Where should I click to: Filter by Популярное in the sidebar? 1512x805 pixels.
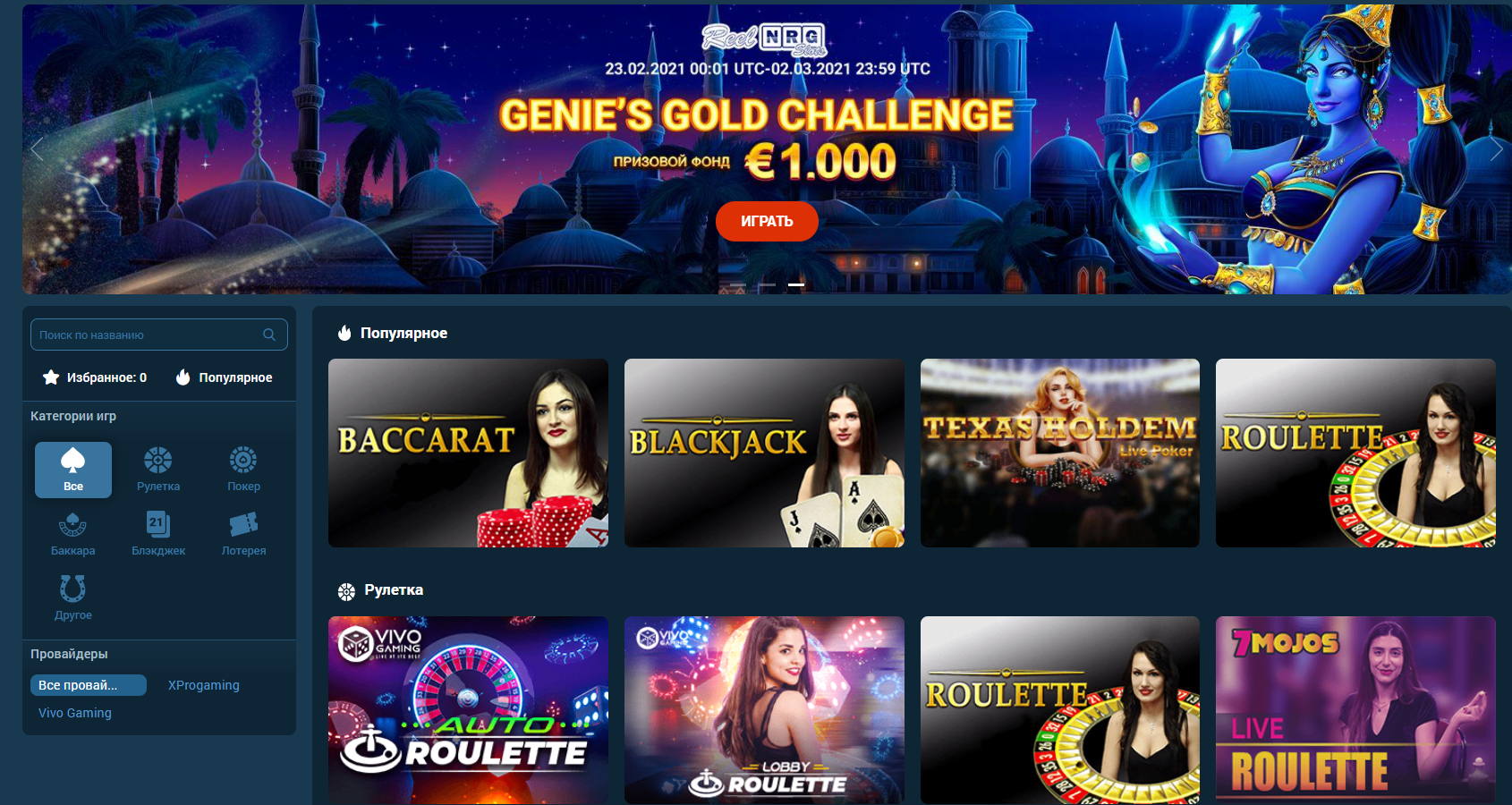coord(224,377)
